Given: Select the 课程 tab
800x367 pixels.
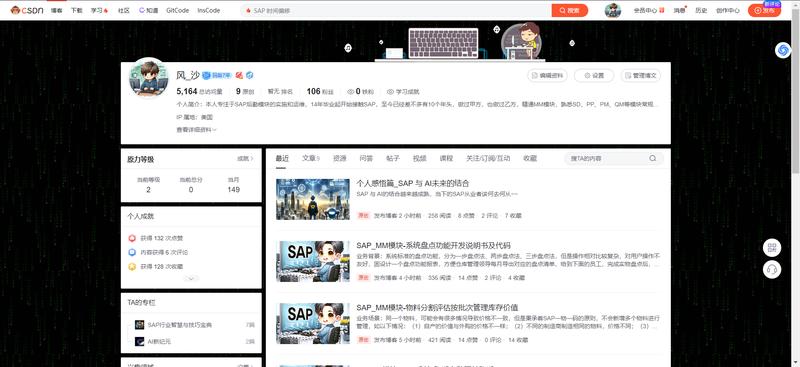Looking at the screenshot, I should tap(446, 158).
